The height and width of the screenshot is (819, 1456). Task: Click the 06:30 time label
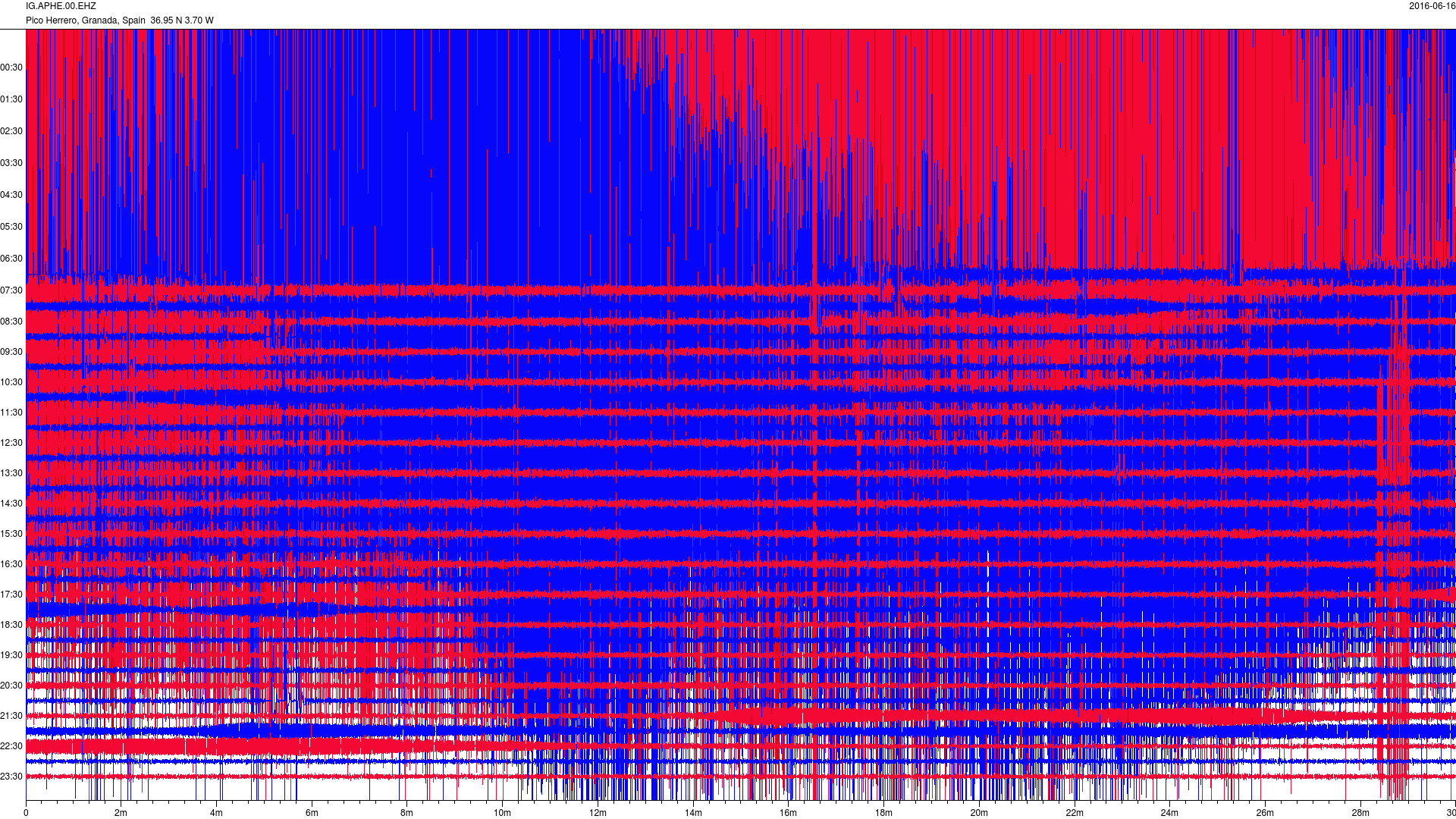coord(11,259)
